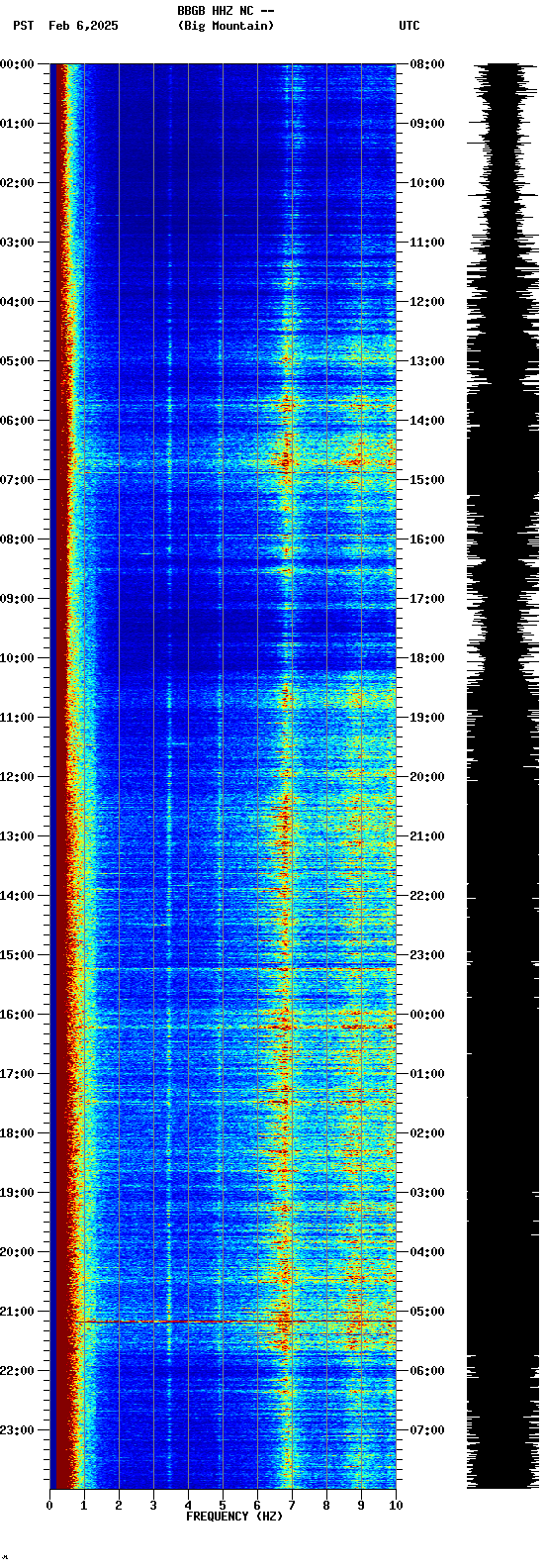This screenshot has height=1568, width=546.
Task: Select 04:00 on the UTC time axis
Action: click(426, 1252)
